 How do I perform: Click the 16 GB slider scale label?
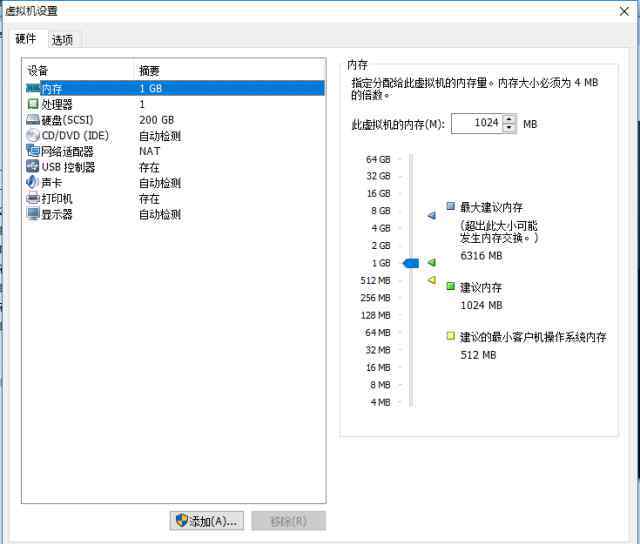pos(378,193)
